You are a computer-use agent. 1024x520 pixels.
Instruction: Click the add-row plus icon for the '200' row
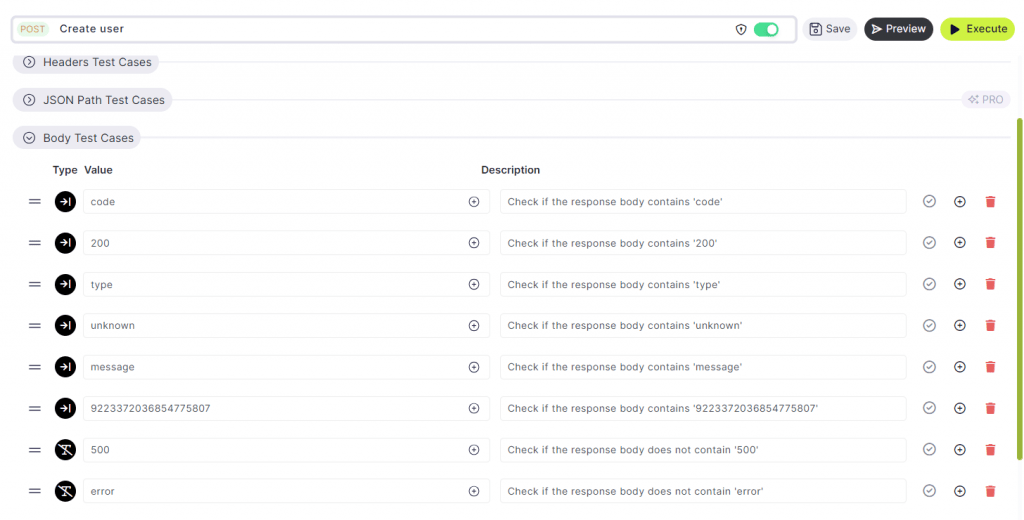[x=960, y=243]
